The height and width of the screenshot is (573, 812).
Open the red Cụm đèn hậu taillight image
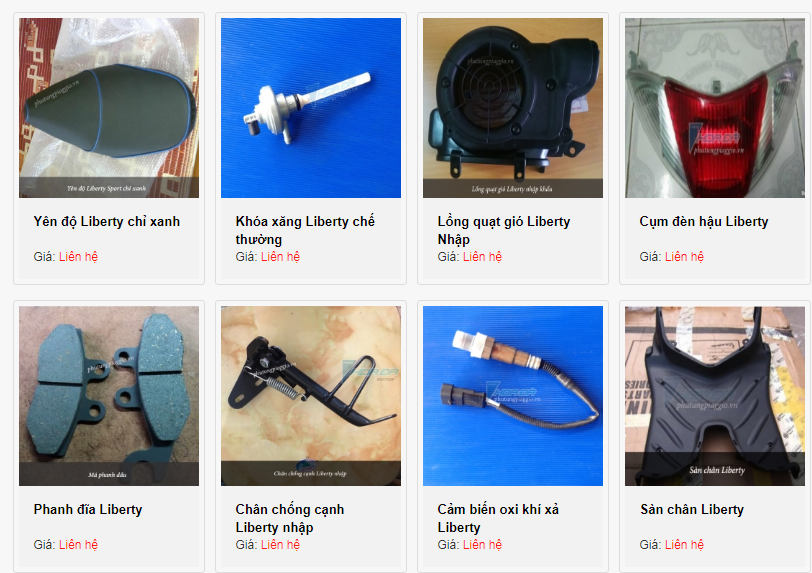point(715,108)
